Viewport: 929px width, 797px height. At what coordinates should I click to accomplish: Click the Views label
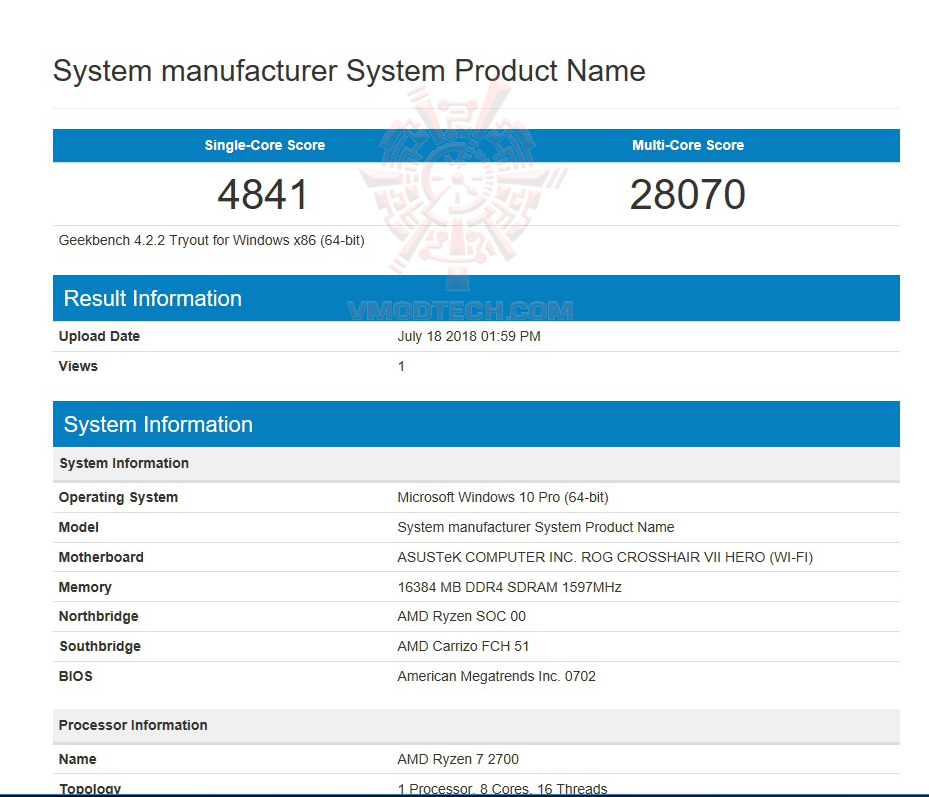click(78, 366)
